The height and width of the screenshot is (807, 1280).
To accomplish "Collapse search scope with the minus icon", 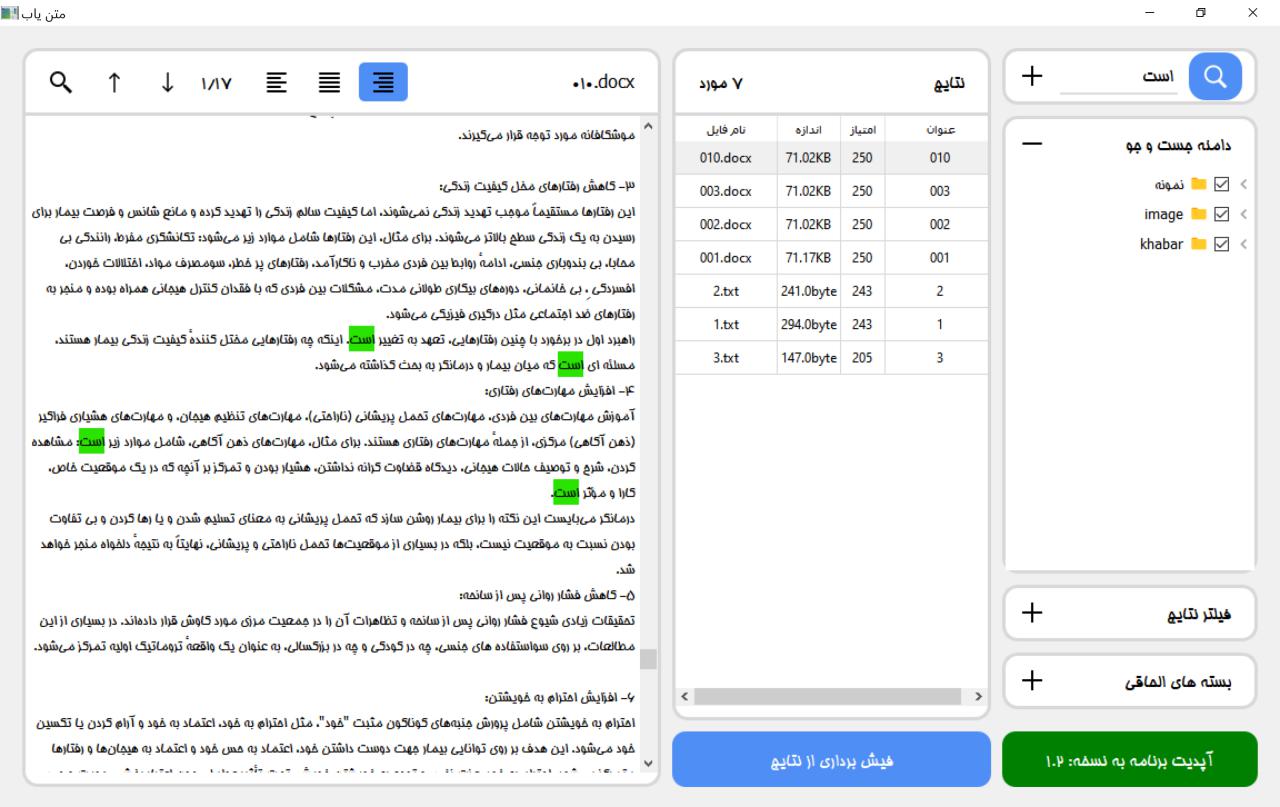I will pos(1032,144).
